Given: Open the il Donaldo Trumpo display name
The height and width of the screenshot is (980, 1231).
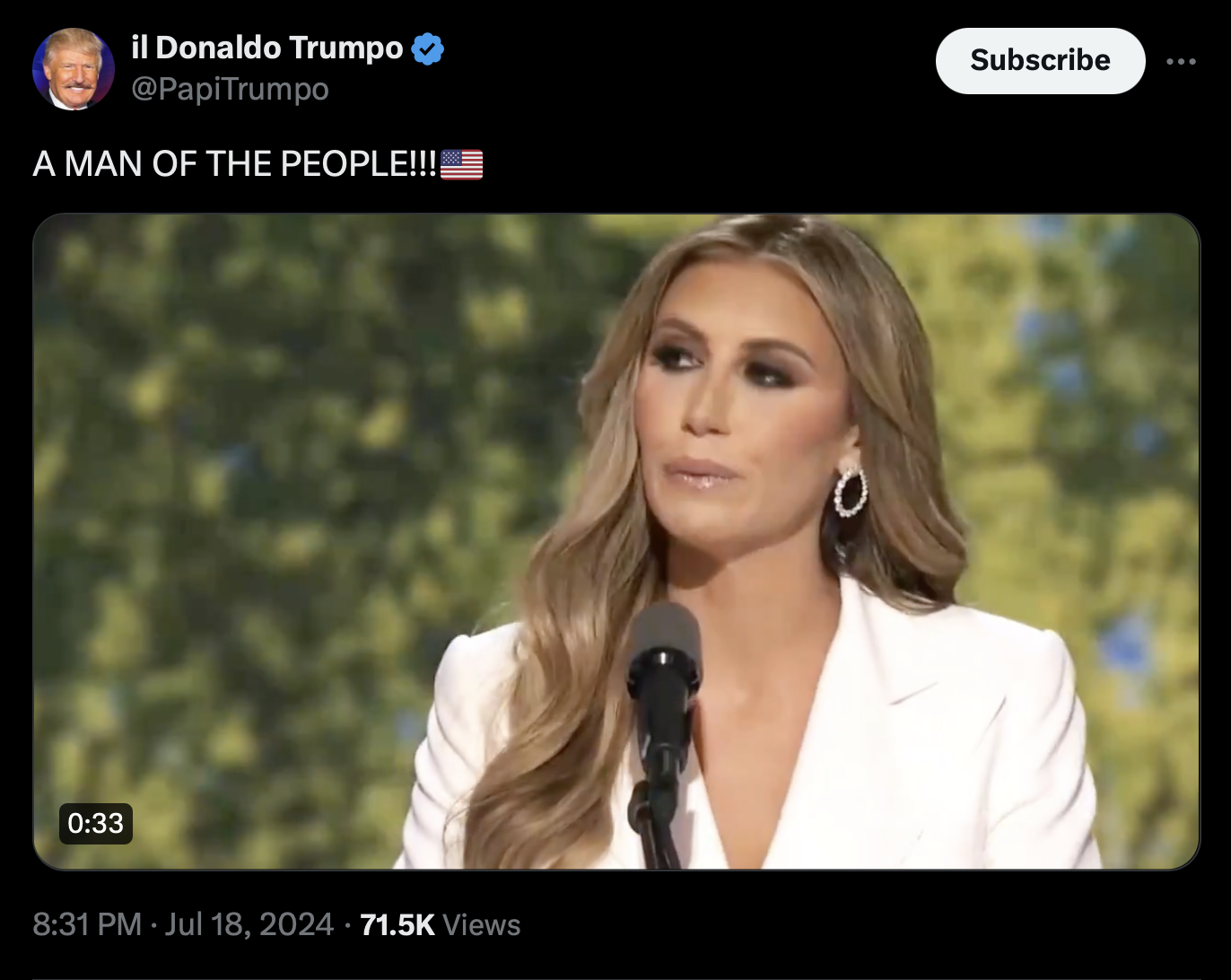Looking at the screenshot, I should click(x=267, y=48).
